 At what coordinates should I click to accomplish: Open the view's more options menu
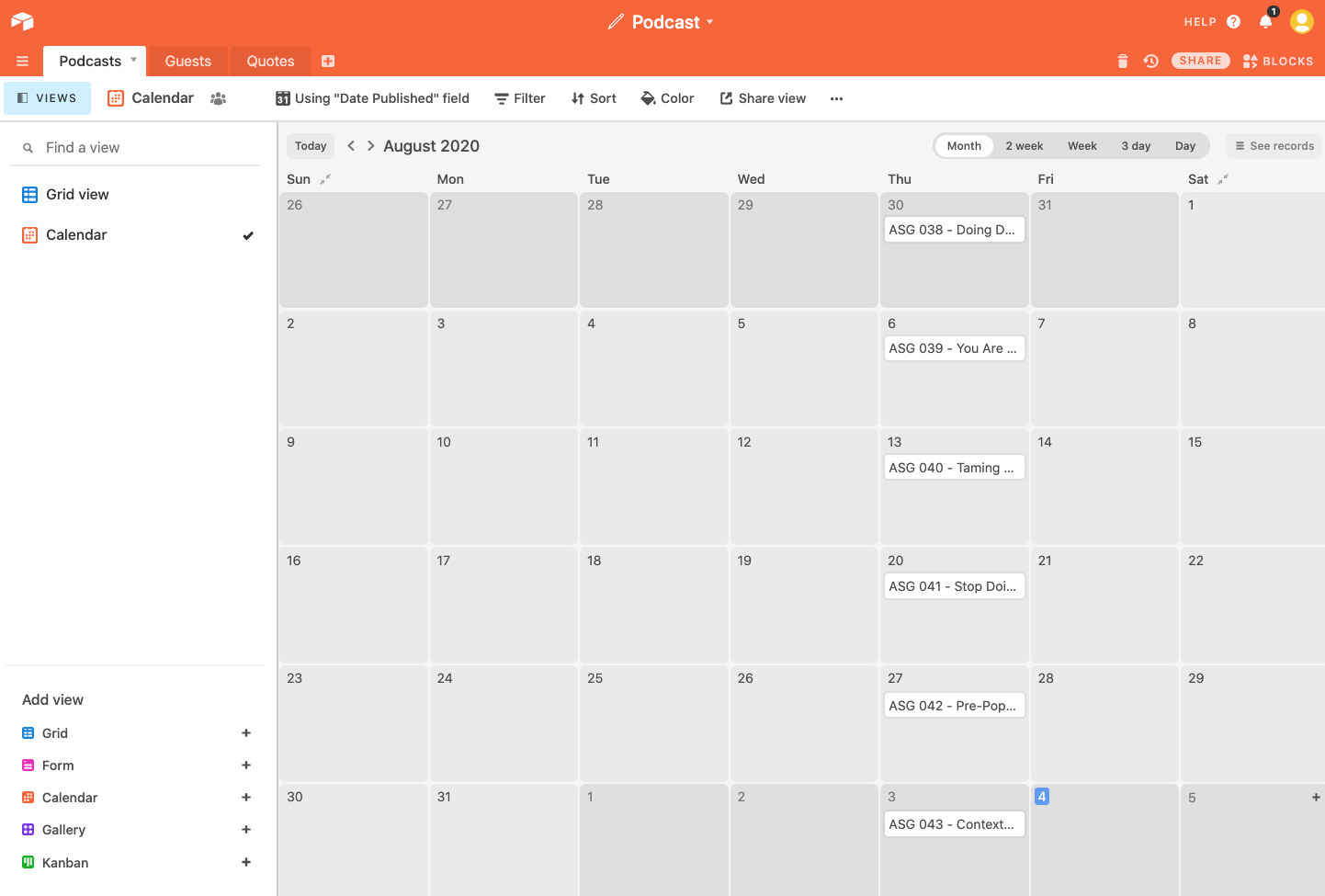point(836,98)
